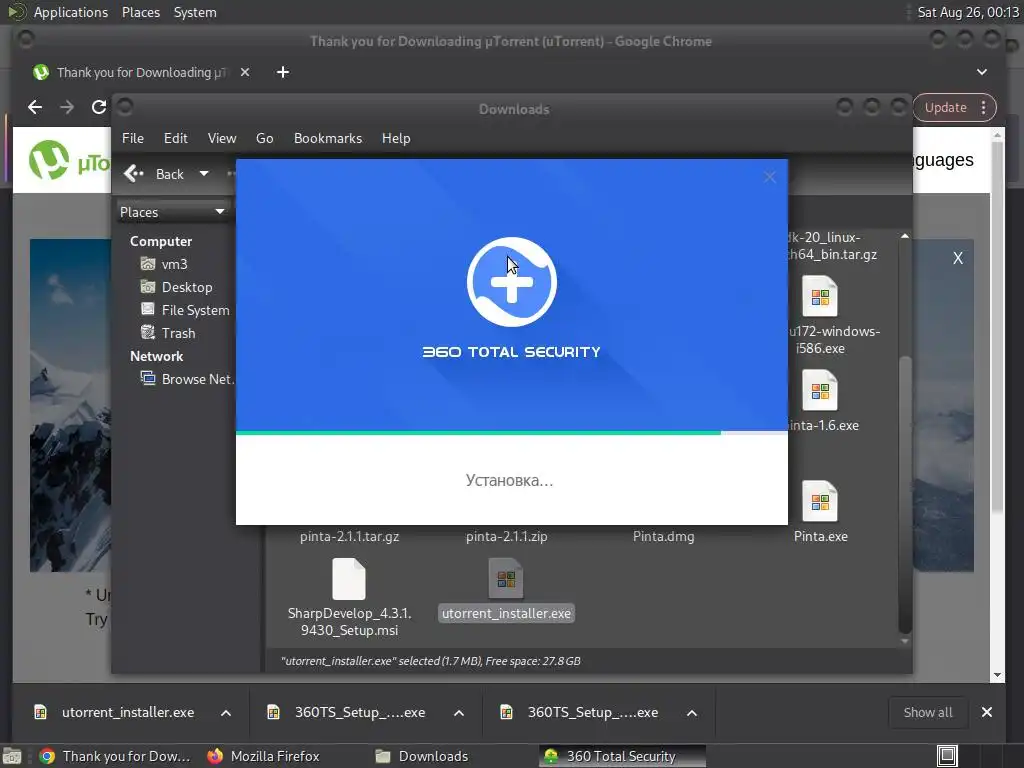Click Browse Network in the sidebar
Image resolution: width=1024 pixels, height=768 pixels.
pos(197,379)
